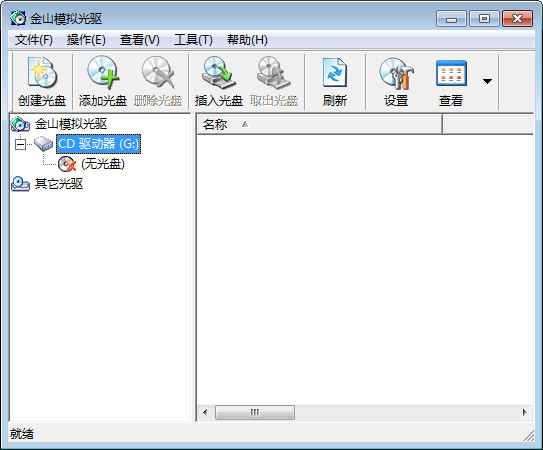Open the 帮助(H) menu
This screenshot has width=543, height=450.
tap(247, 40)
